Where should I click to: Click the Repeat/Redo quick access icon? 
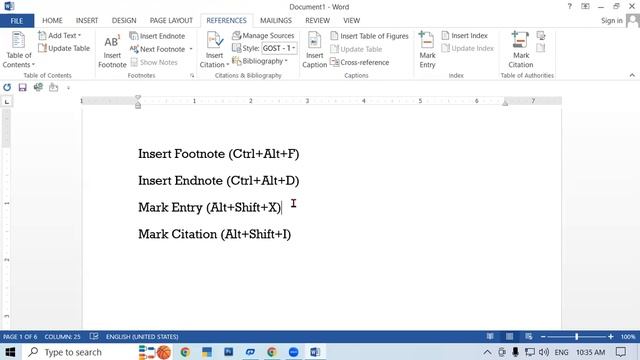tap(7, 87)
